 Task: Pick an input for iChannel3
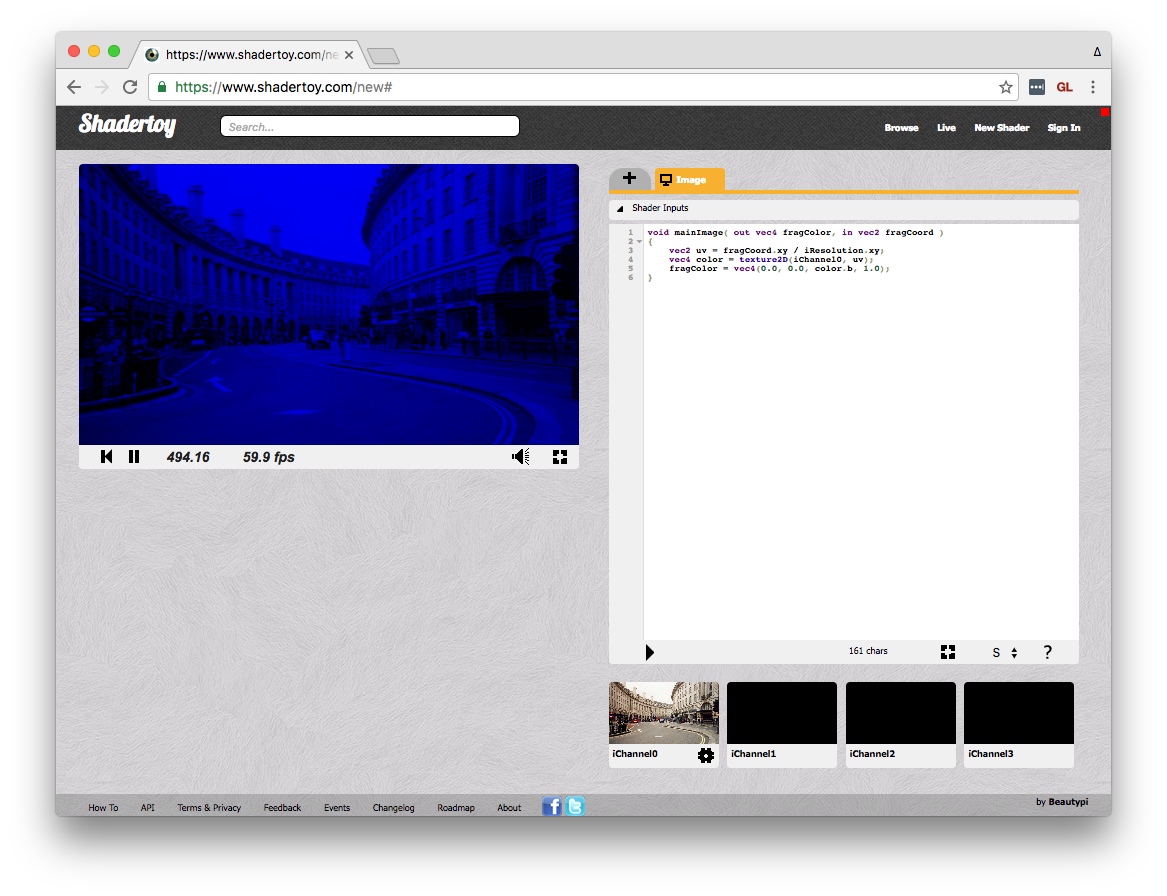click(x=1019, y=713)
